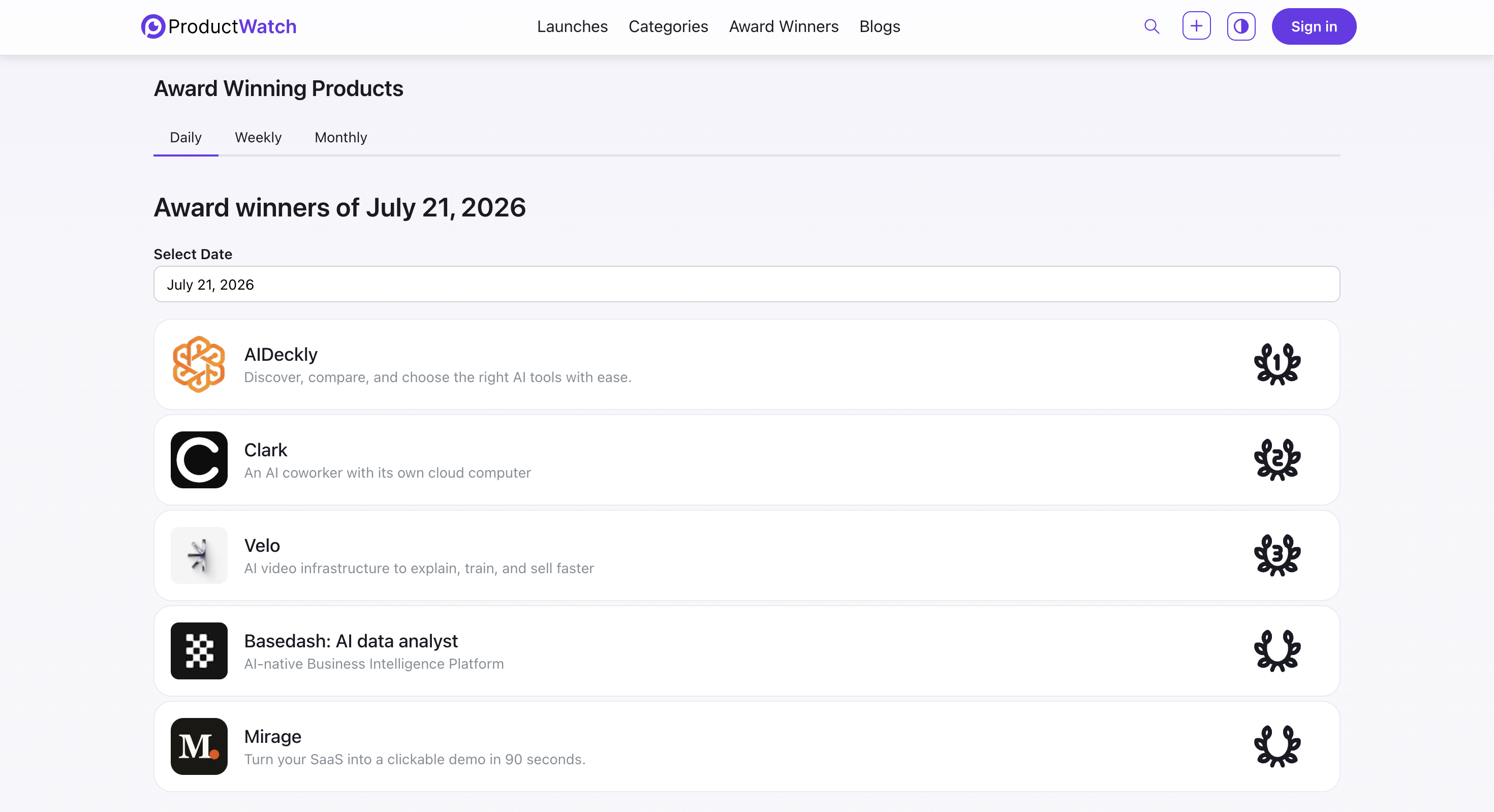Click the third place laurel badge
The width and height of the screenshot is (1494, 812).
1277,555
